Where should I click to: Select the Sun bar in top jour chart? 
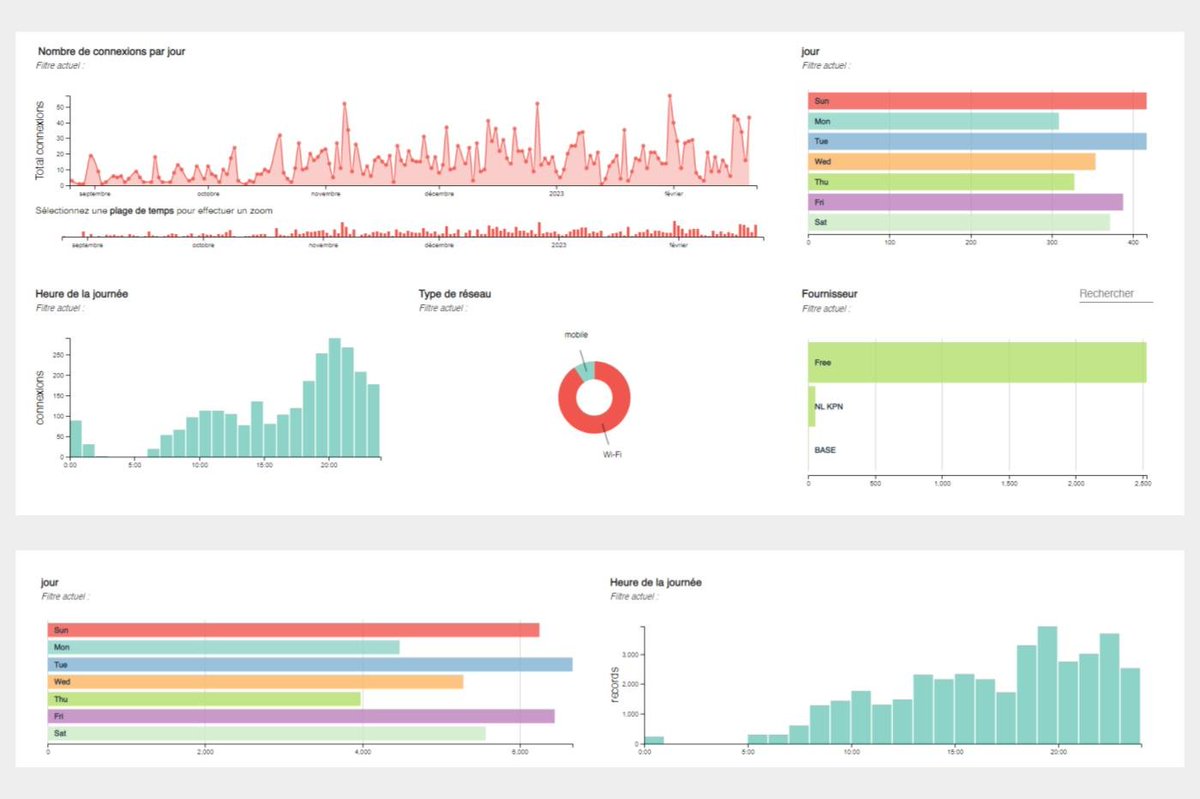[x=977, y=101]
